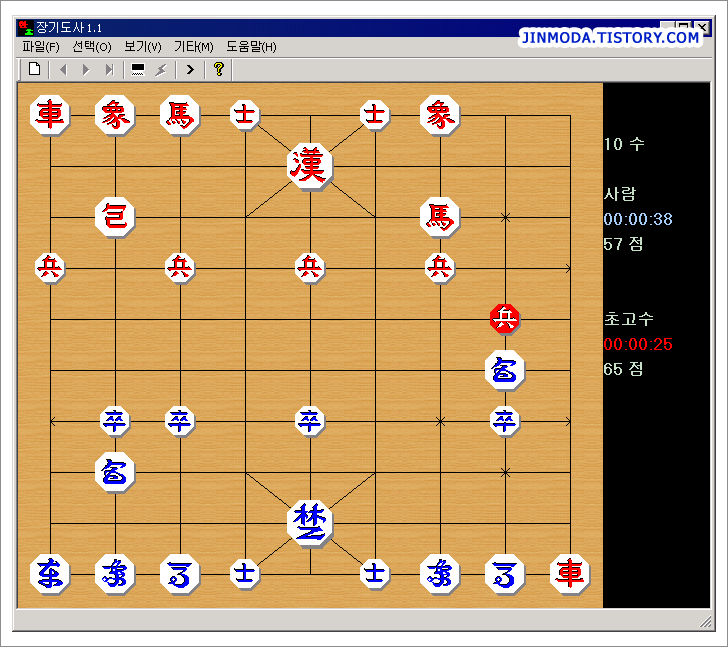Open the 선택(O) menu
Screen dimensions: 728x647
[91, 47]
